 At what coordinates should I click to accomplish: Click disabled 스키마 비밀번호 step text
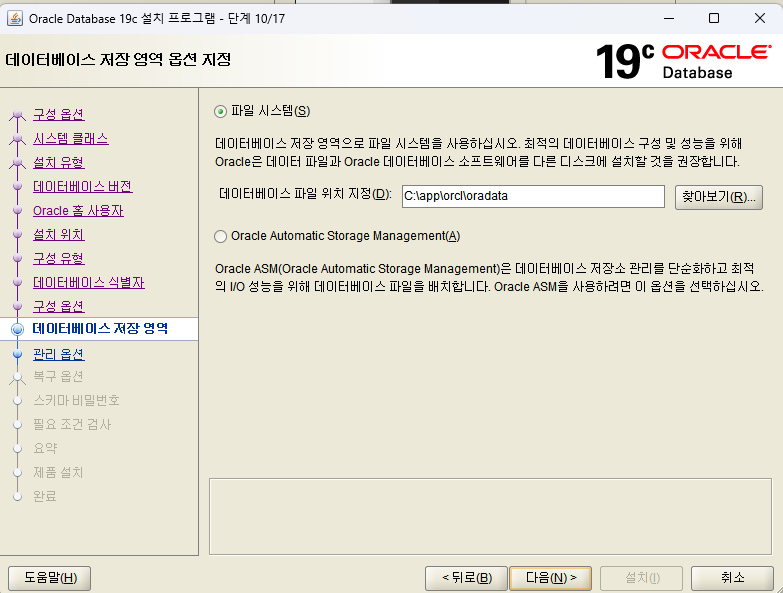pyautogui.click(x=76, y=400)
